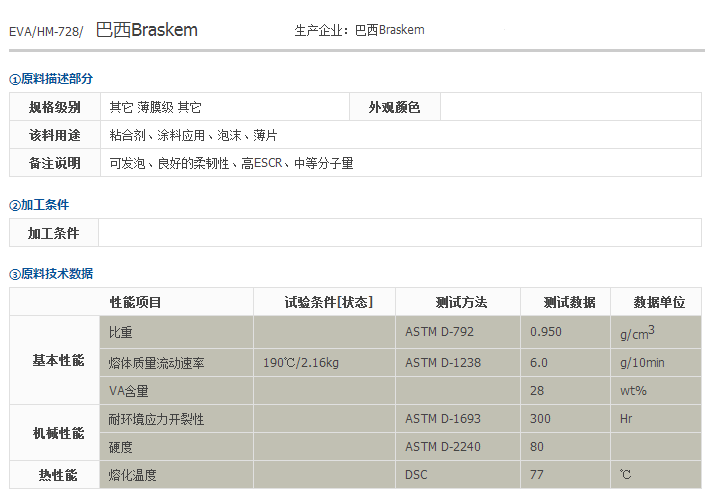Click the 试验条件[状态] column header
The width and height of the screenshot is (709, 498).
click(x=324, y=302)
